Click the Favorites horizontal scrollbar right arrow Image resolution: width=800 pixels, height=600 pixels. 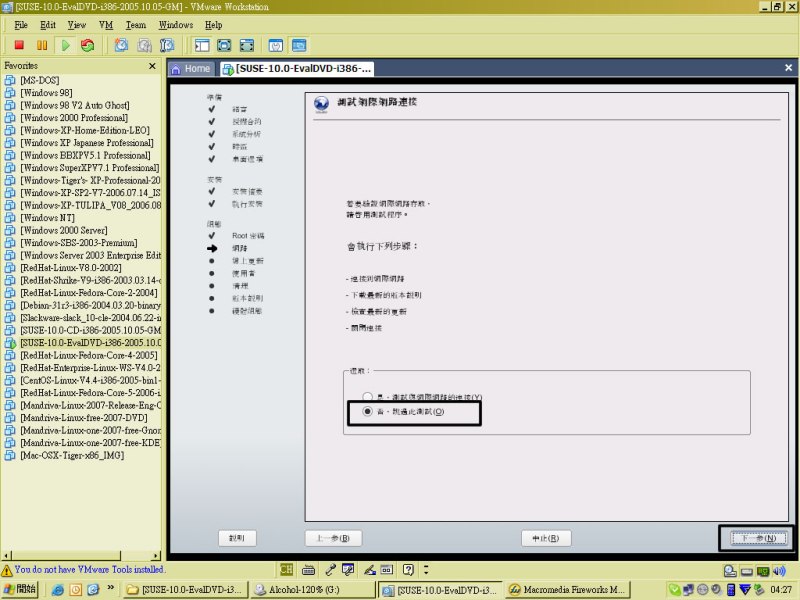pyautogui.click(x=156, y=556)
